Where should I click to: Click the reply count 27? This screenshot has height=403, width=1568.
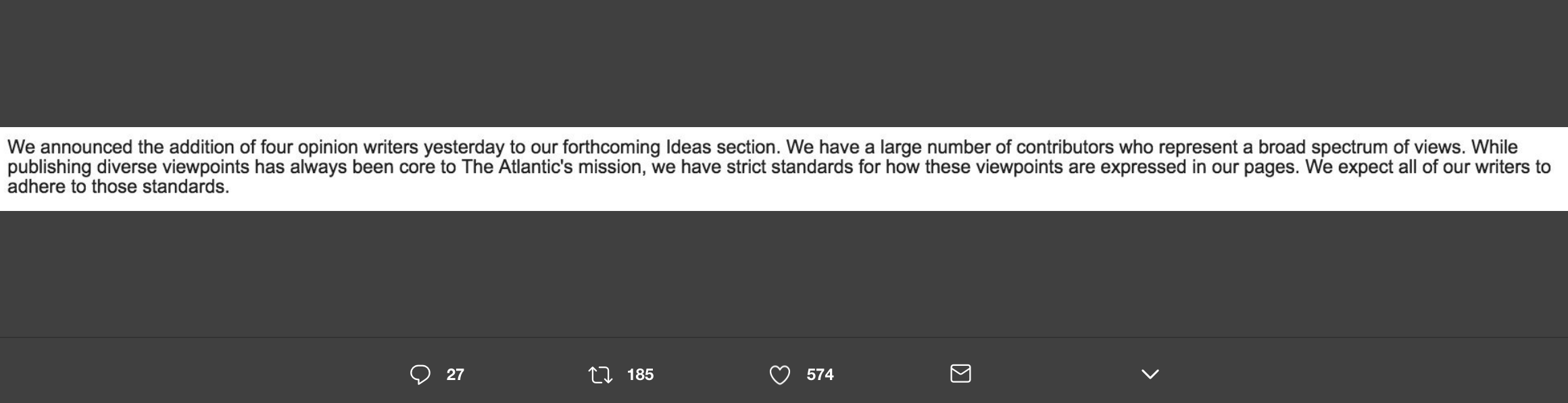455,375
